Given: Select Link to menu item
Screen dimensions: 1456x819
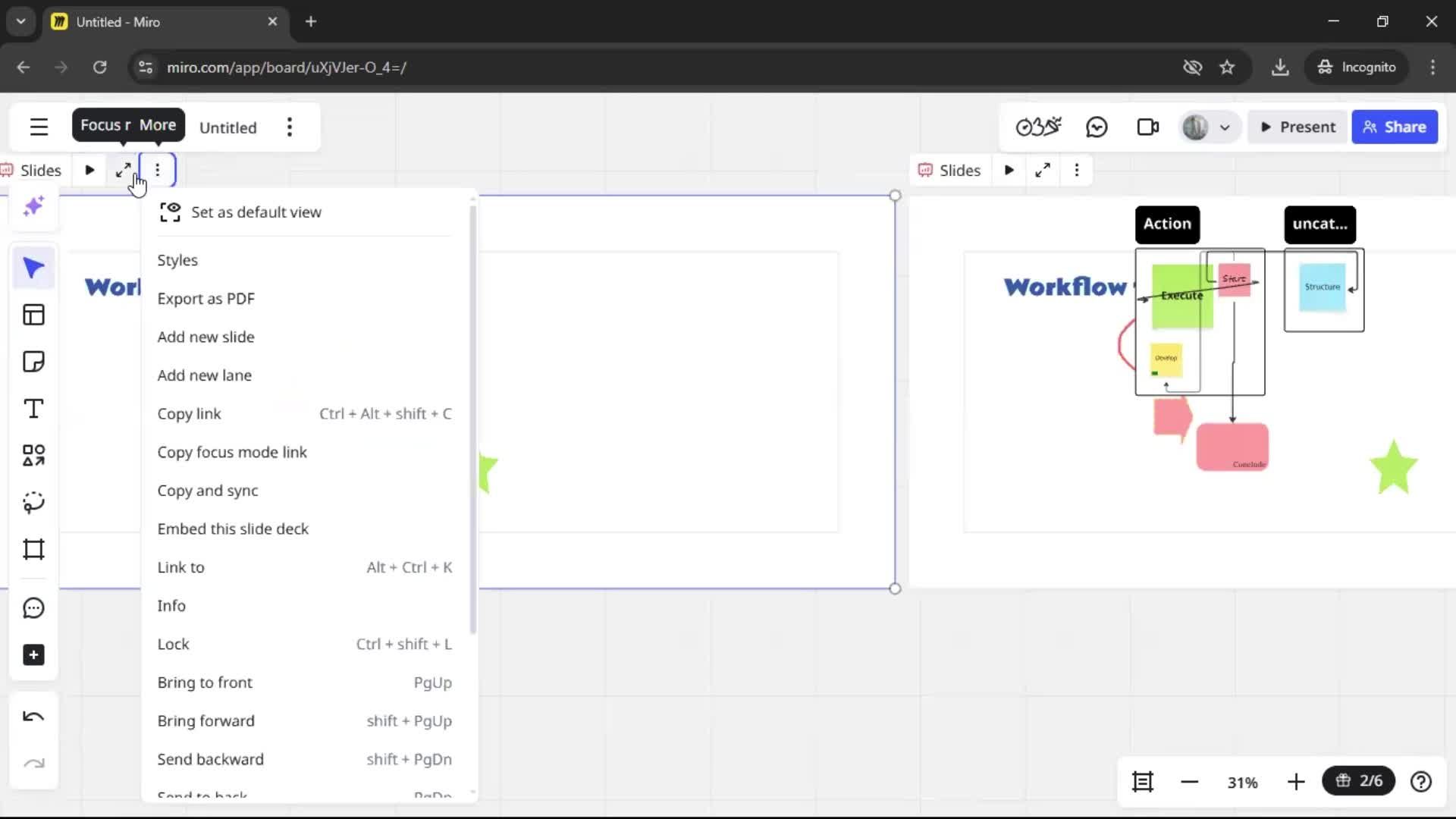Looking at the screenshot, I should point(305,567).
